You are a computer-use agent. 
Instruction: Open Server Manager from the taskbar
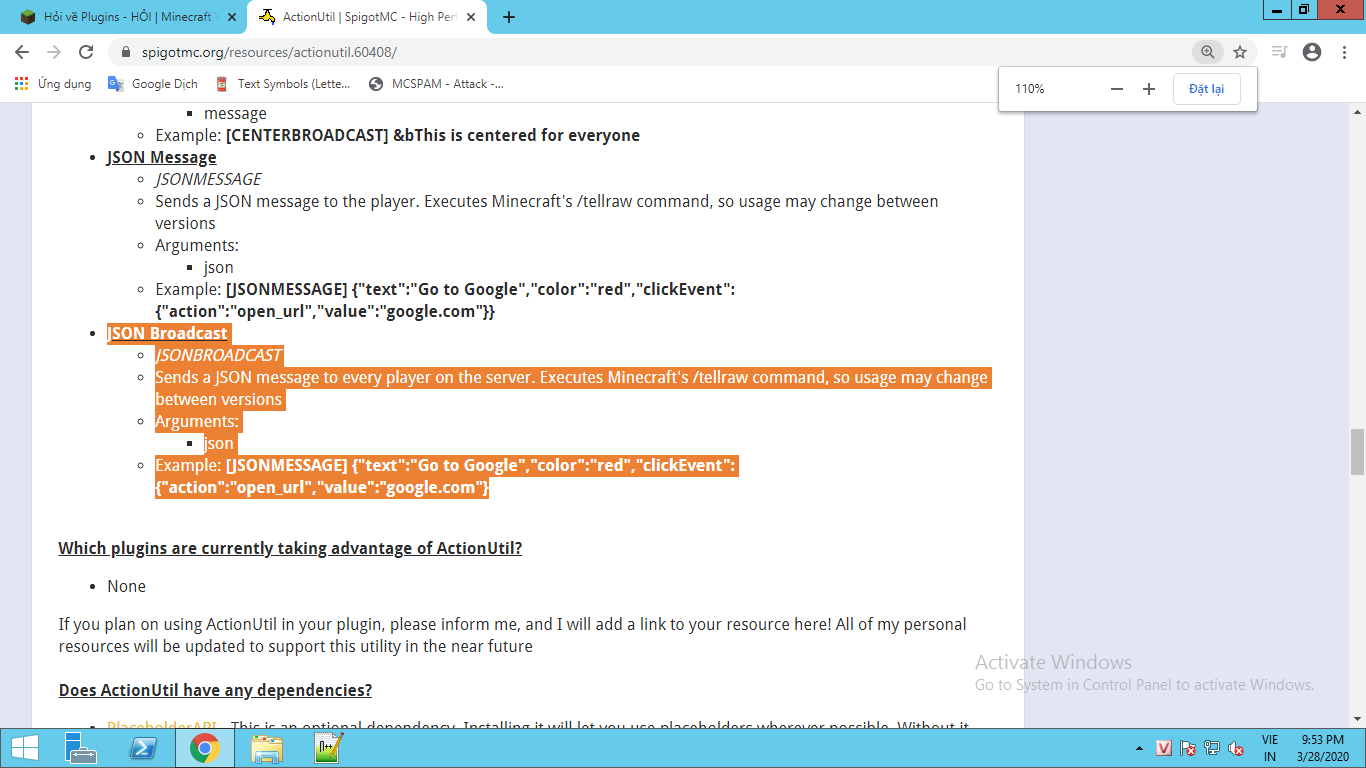click(80, 748)
